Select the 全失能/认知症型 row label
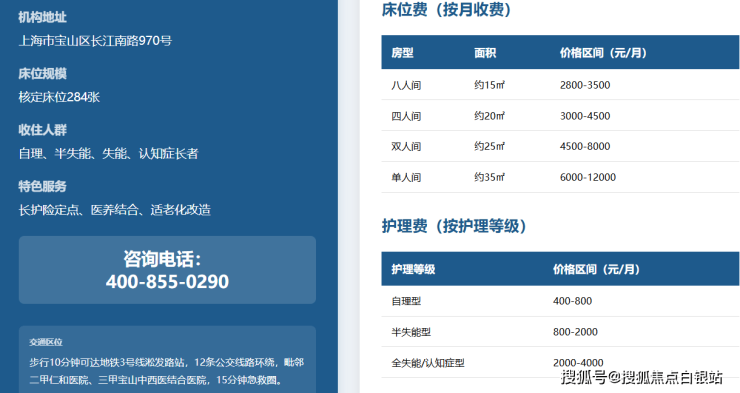 click(428, 363)
